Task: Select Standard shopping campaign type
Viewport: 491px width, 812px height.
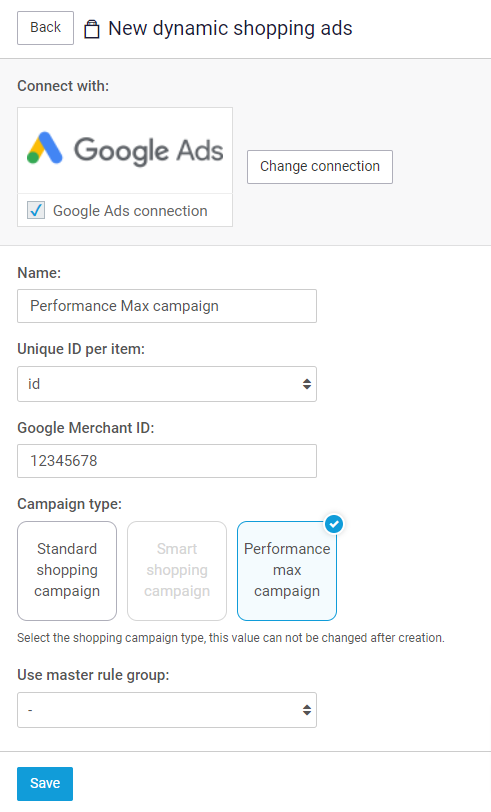Action: coord(67,571)
